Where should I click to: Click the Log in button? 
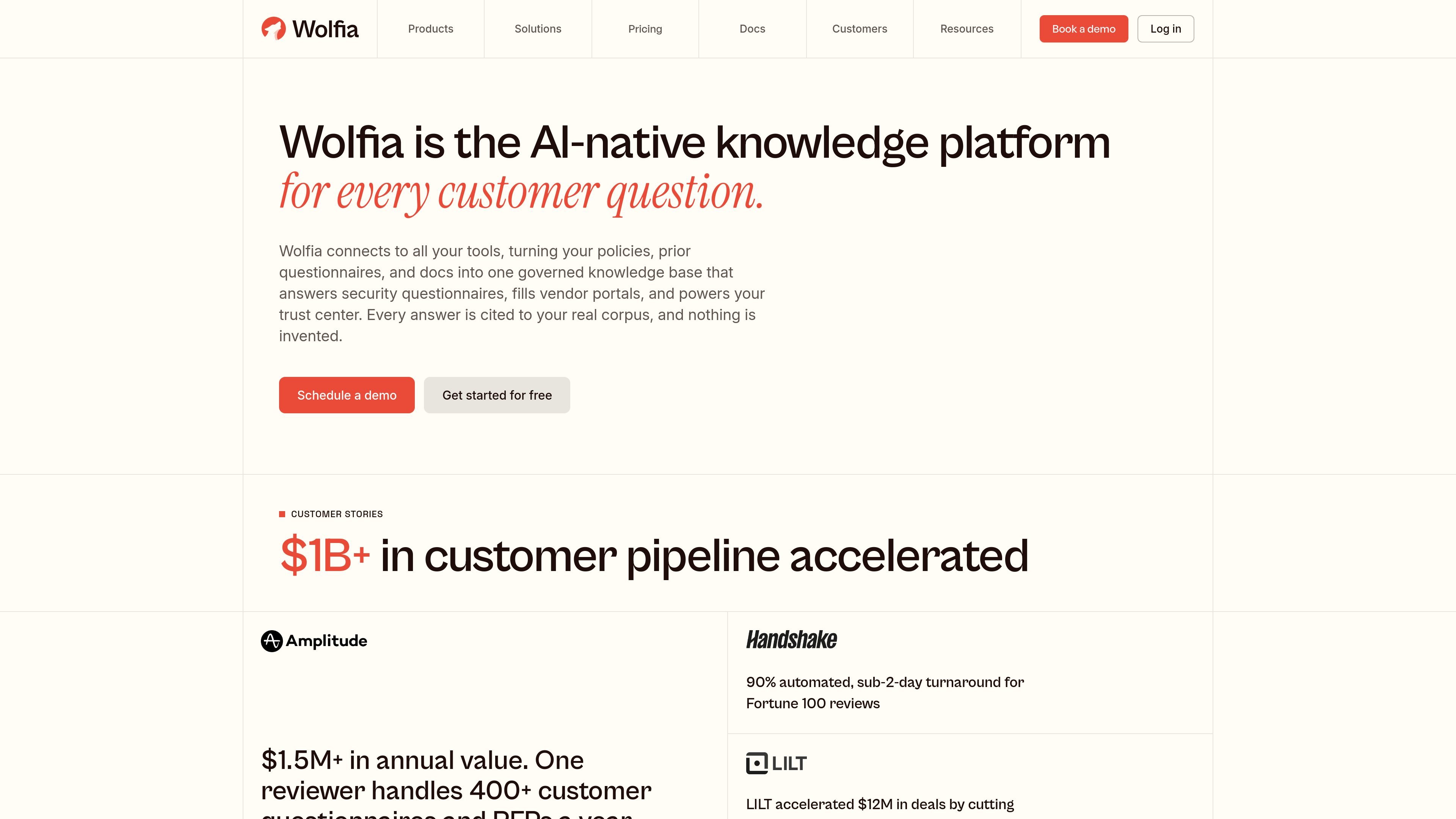point(1166,29)
